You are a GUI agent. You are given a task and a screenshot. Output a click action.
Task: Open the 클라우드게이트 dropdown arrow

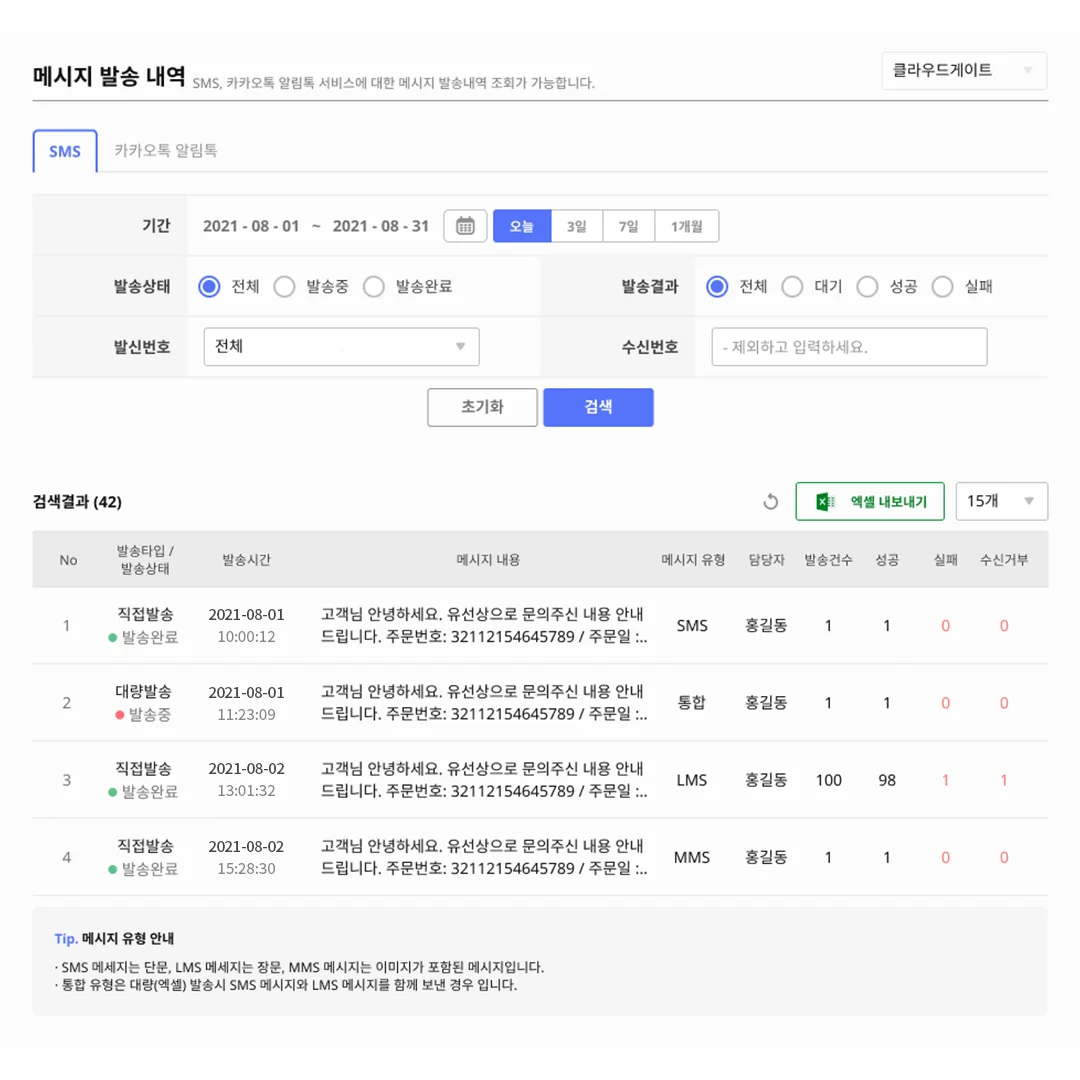point(1028,70)
